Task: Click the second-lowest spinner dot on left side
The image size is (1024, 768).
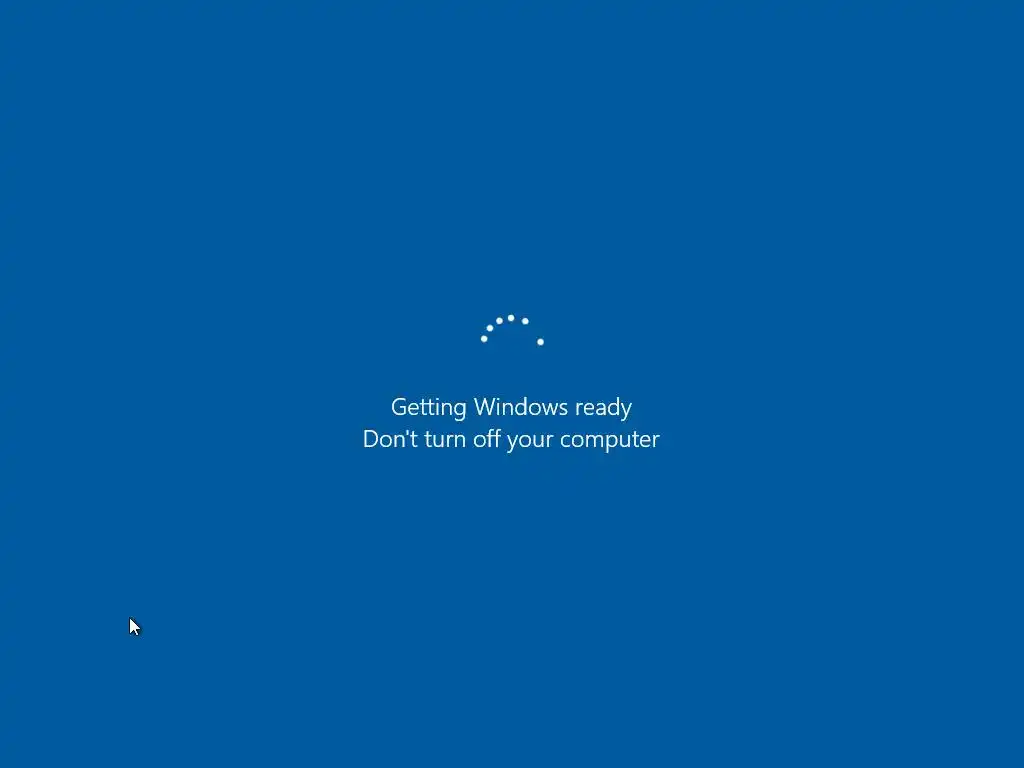Action: coord(490,328)
